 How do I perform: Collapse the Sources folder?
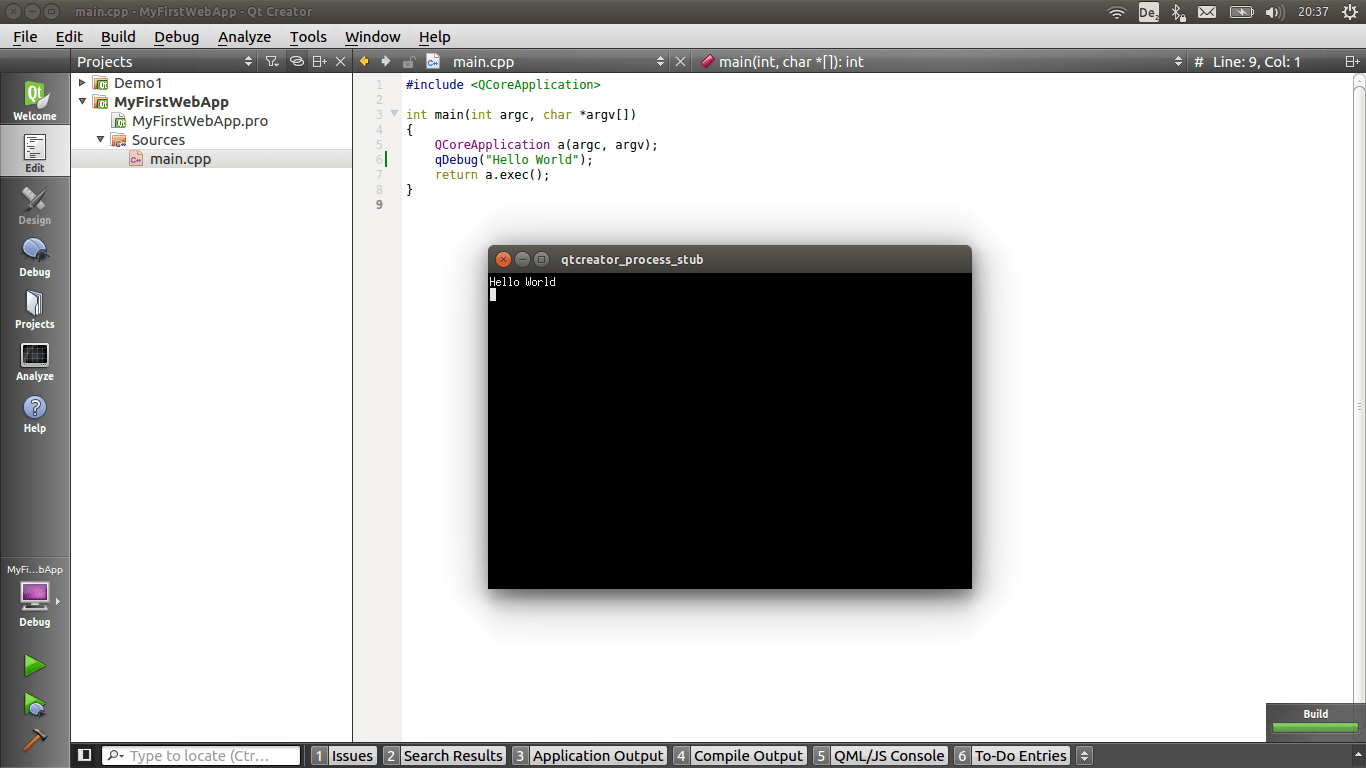100,139
